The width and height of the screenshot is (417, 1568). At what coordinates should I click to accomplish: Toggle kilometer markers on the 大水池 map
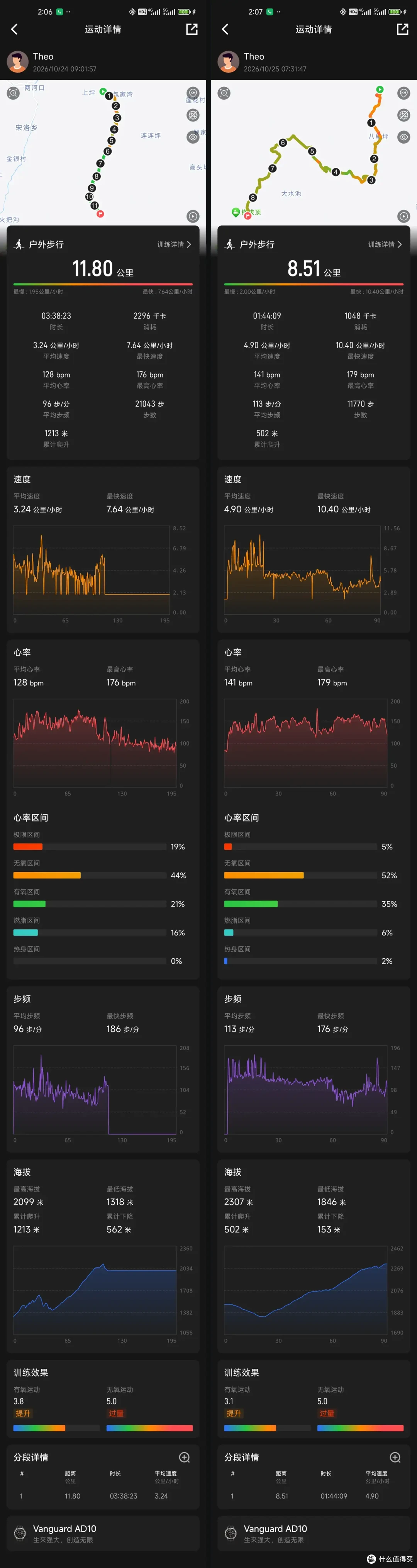(403, 93)
